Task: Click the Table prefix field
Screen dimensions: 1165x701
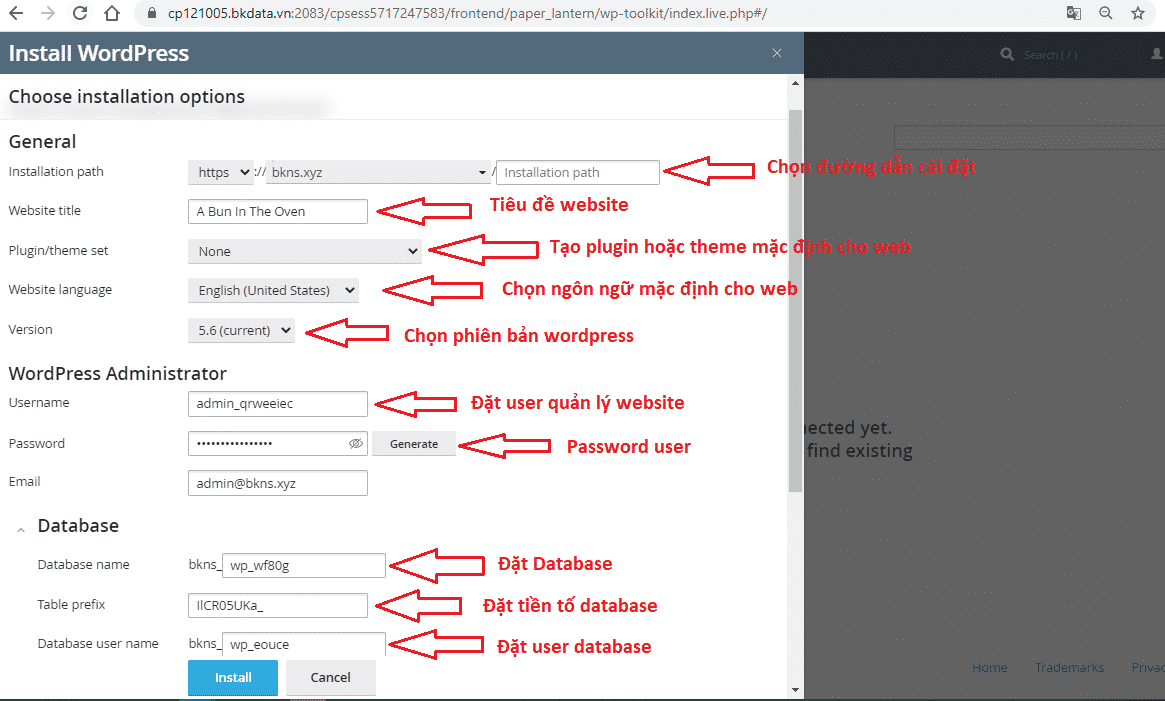Action: click(x=278, y=605)
